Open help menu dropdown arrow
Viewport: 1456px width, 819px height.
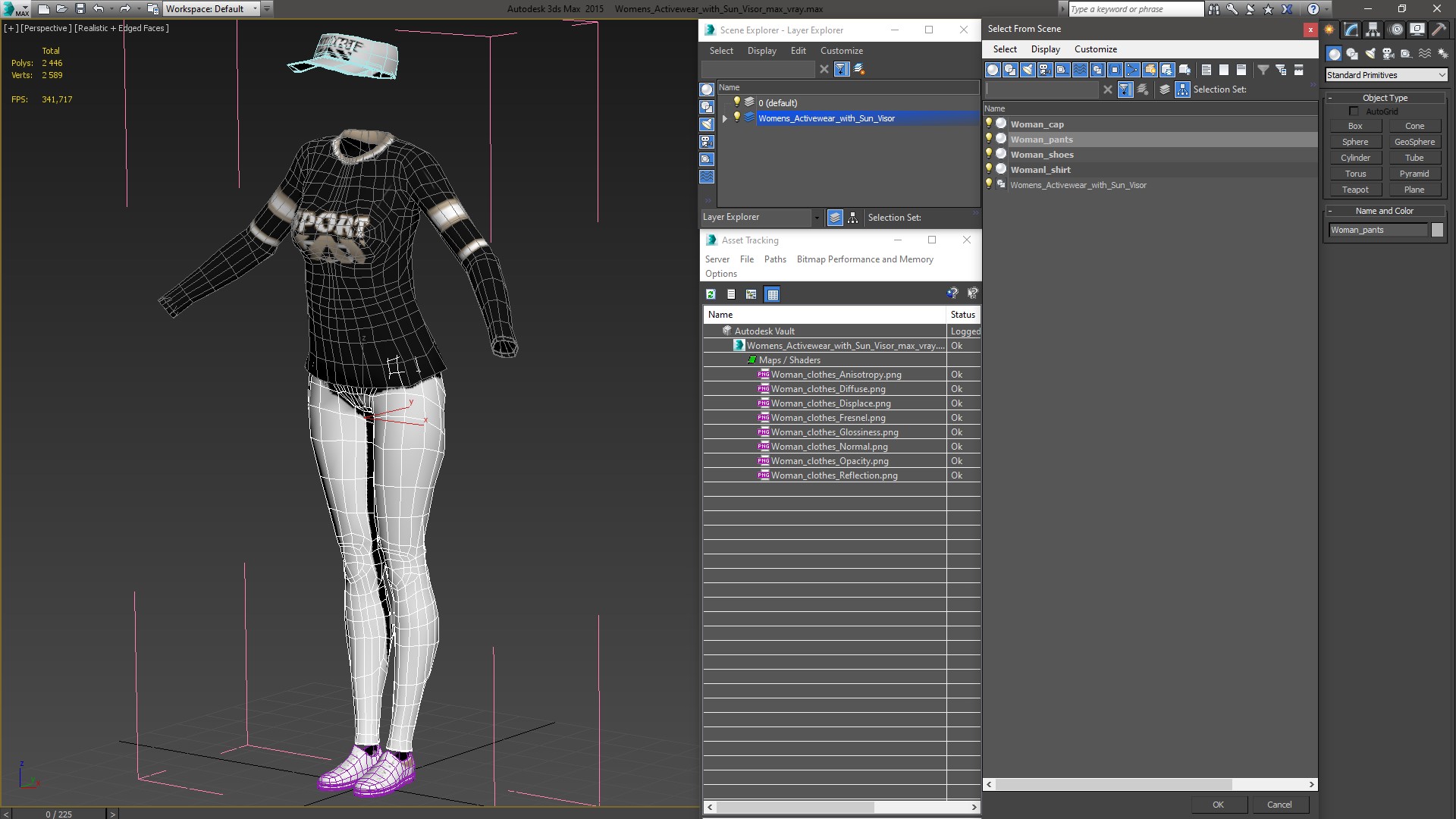(x=1326, y=9)
